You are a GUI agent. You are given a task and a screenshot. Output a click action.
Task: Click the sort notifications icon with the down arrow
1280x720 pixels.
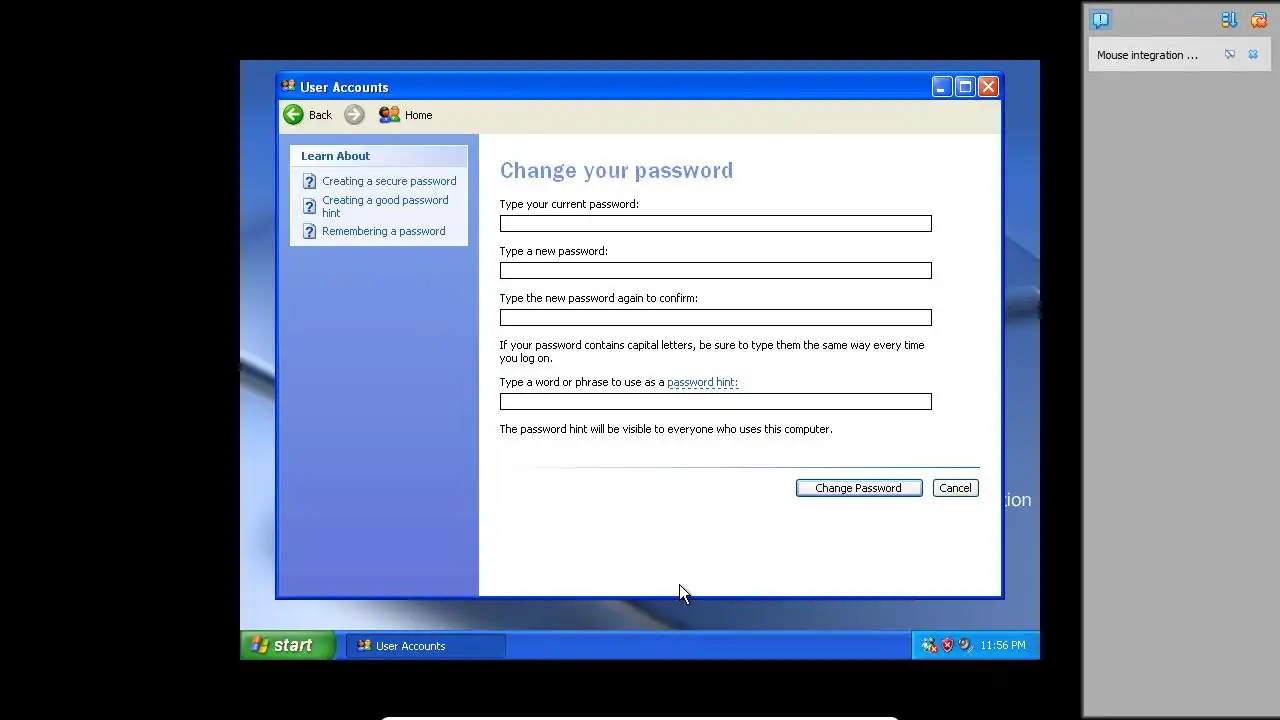pyautogui.click(x=1229, y=20)
